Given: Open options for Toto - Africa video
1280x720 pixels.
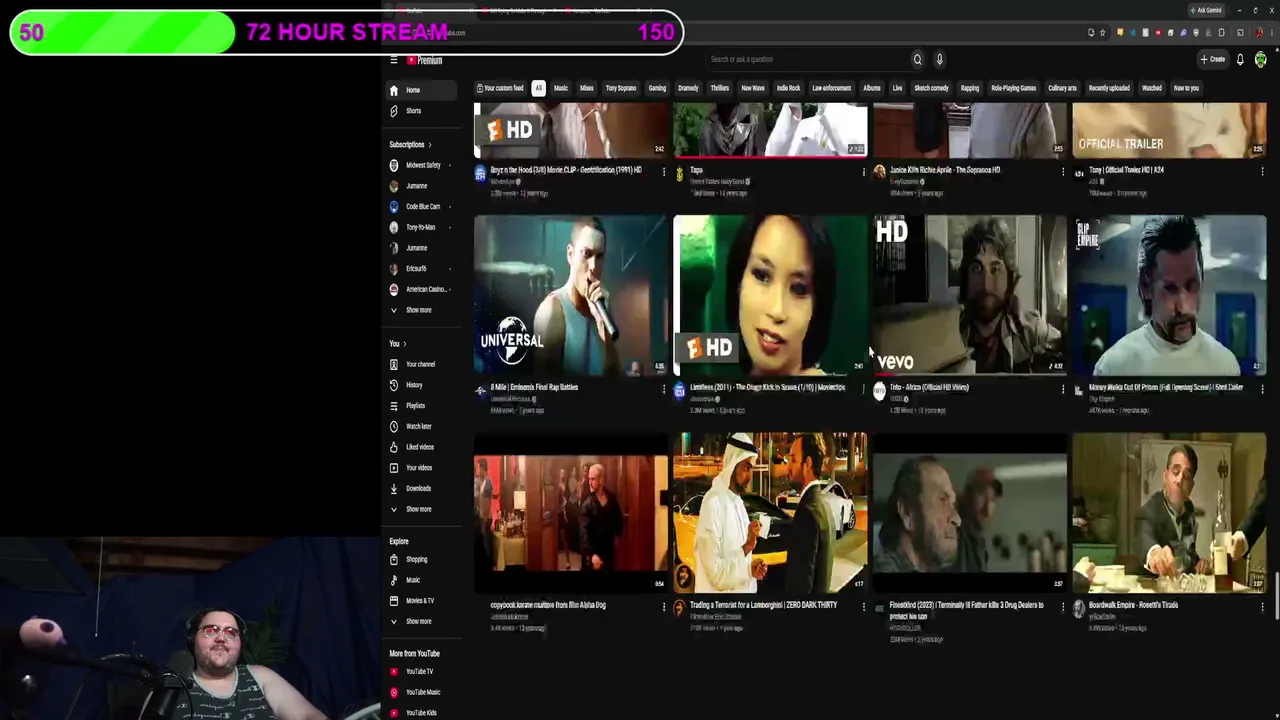Looking at the screenshot, I should [x=1063, y=389].
